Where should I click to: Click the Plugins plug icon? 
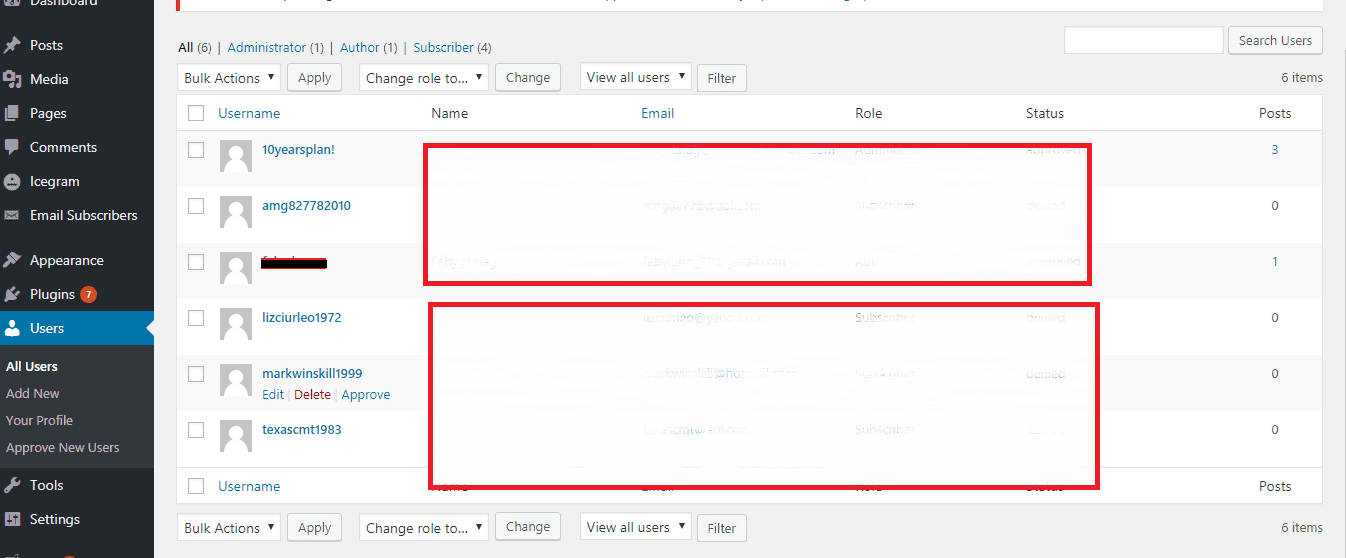tap(12, 294)
